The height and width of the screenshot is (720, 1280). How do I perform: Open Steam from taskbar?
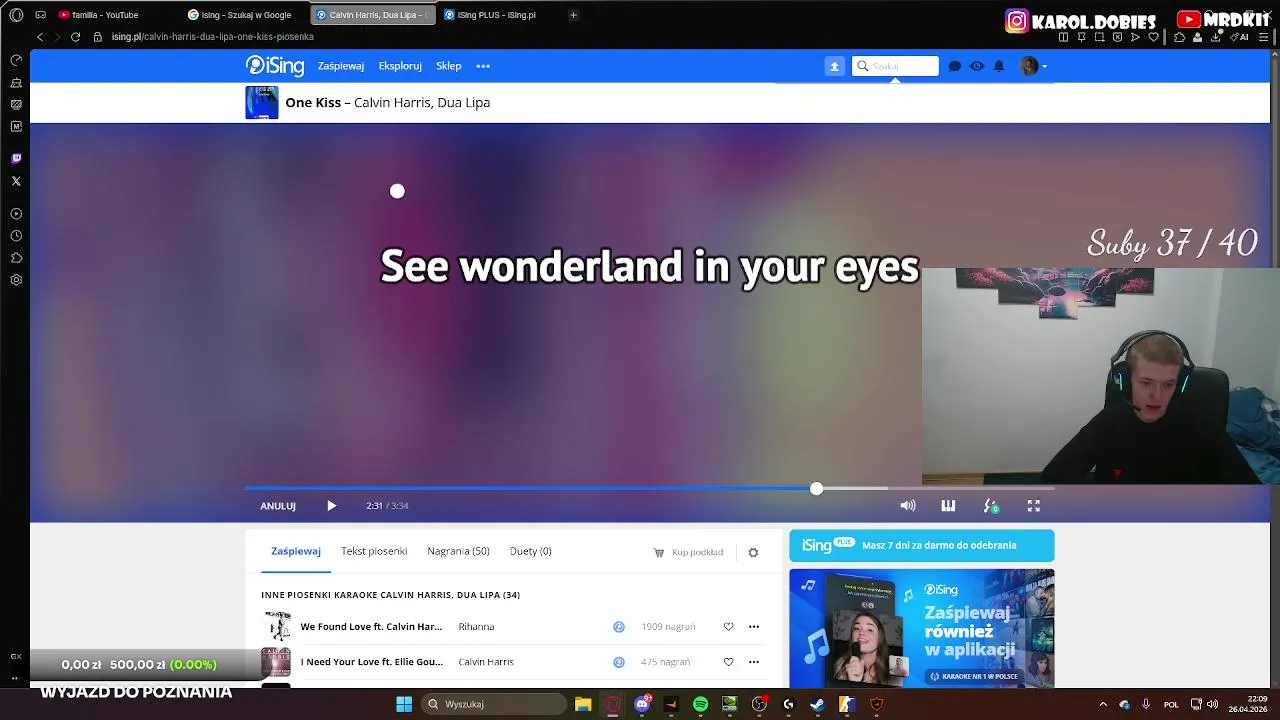pyautogui.click(x=817, y=704)
